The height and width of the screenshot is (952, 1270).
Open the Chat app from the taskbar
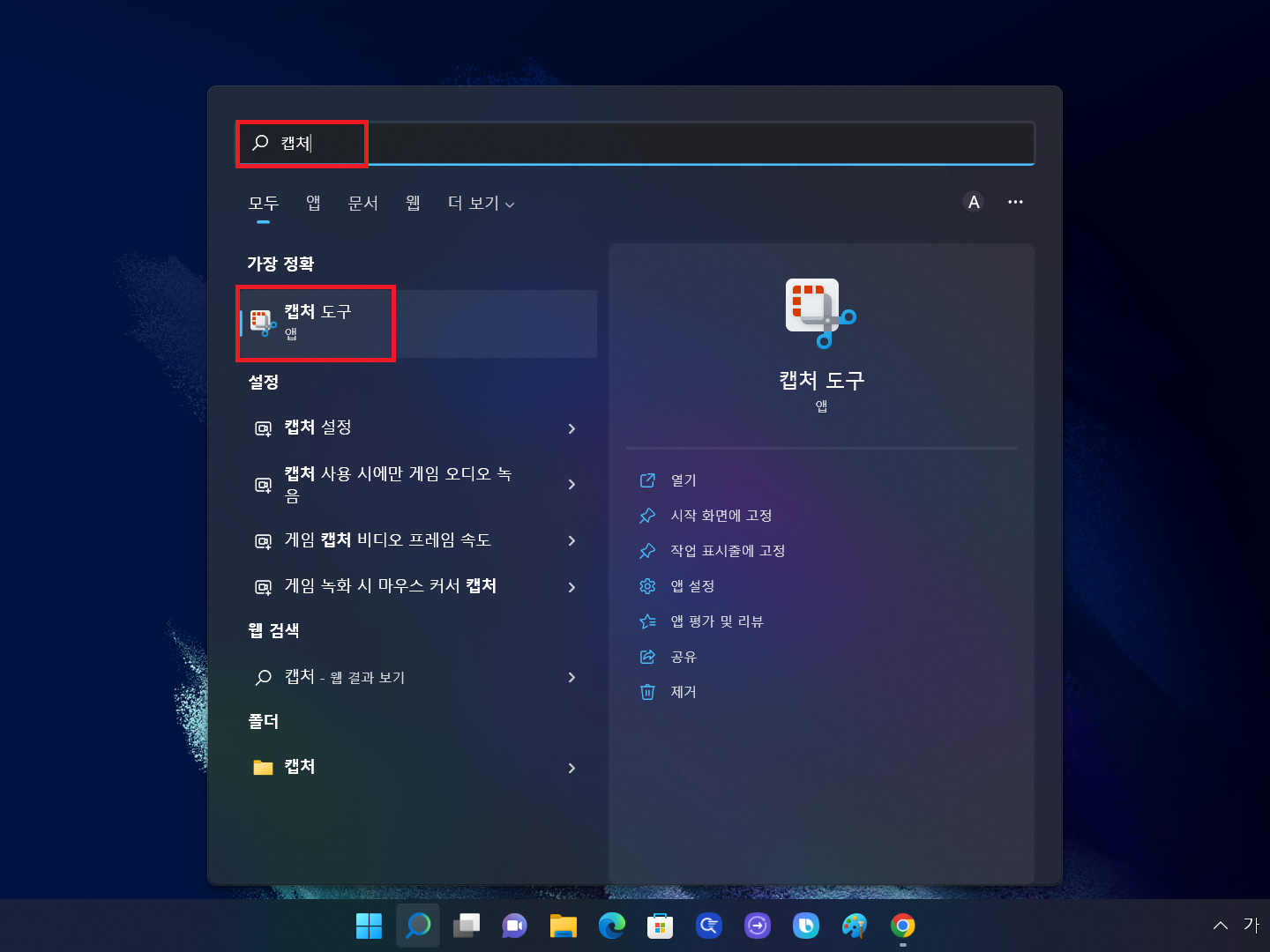(514, 926)
